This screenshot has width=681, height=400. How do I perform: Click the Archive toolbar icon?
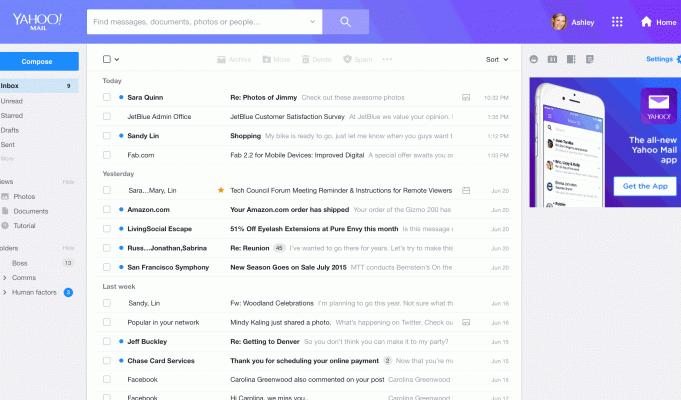click(x=221, y=60)
